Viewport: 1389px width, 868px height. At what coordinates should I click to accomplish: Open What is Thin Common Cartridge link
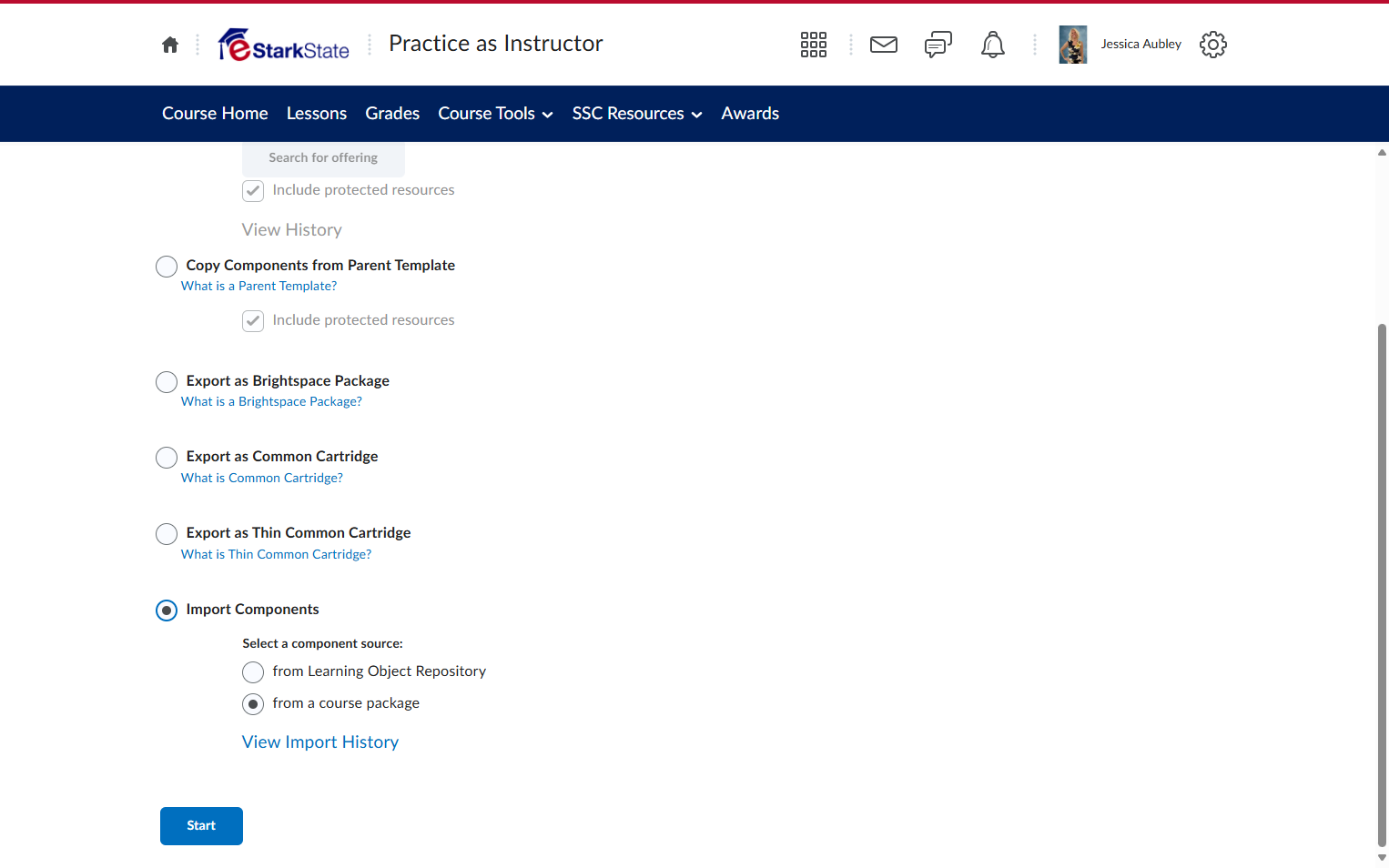(x=276, y=554)
